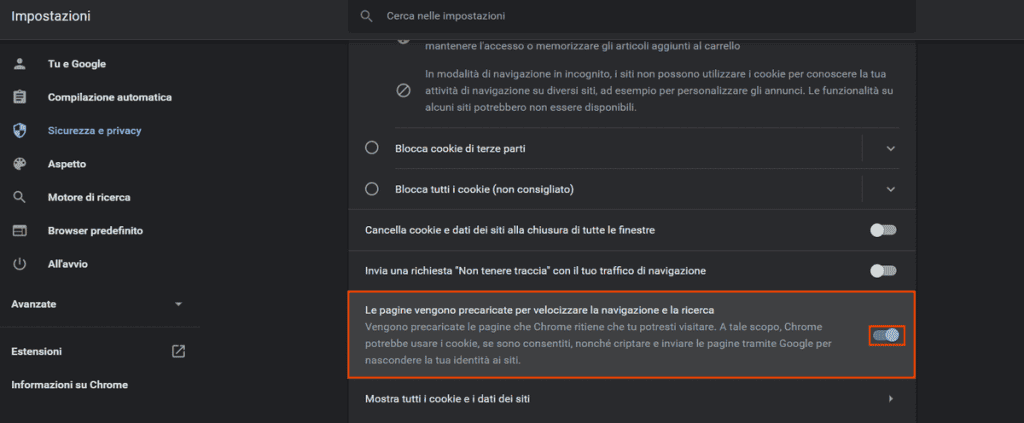This screenshot has width=1024, height=423.
Task: Click the shield icon for Sicurezza e privacy
Action: tap(20, 131)
